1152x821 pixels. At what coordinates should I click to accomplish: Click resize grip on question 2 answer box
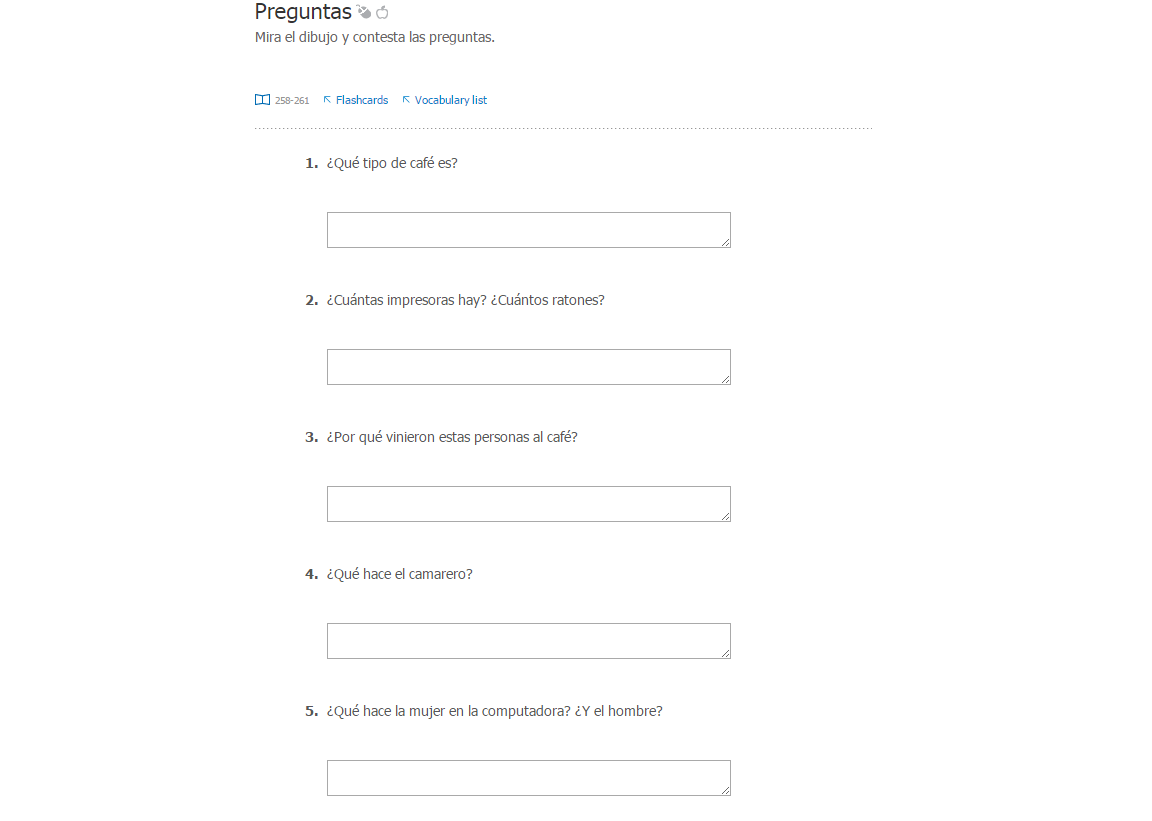[725, 379]
